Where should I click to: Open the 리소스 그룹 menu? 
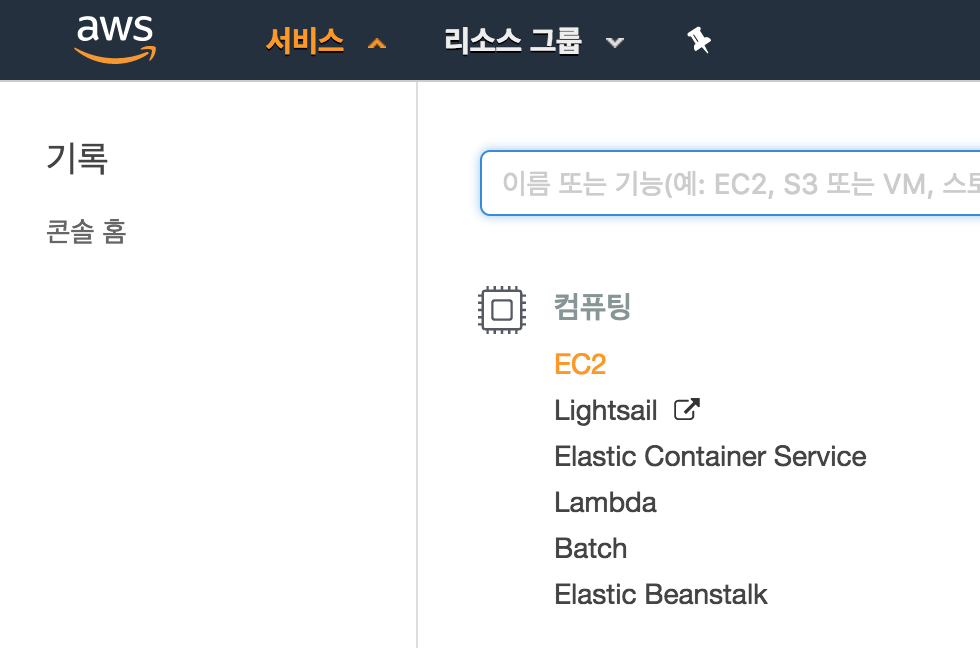(513, 41)
